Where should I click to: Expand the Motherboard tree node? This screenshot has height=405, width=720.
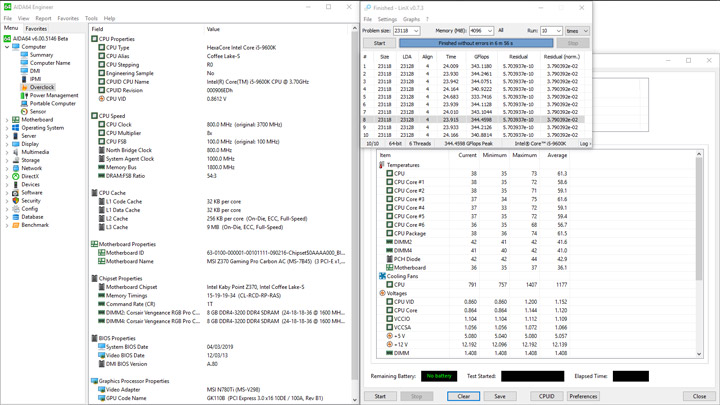pyautogui.click(x=7, y=120)
